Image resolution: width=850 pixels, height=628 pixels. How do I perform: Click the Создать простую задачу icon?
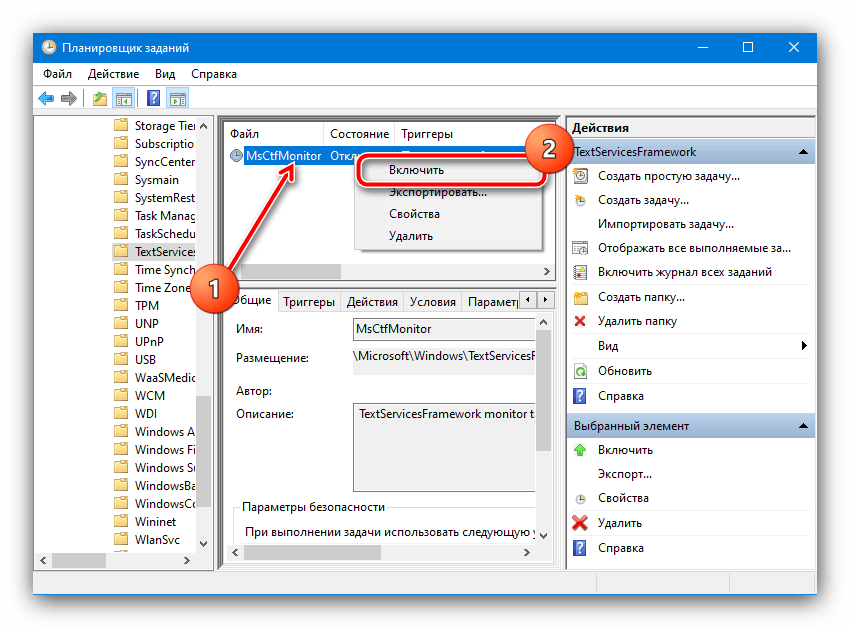[581, 176]
